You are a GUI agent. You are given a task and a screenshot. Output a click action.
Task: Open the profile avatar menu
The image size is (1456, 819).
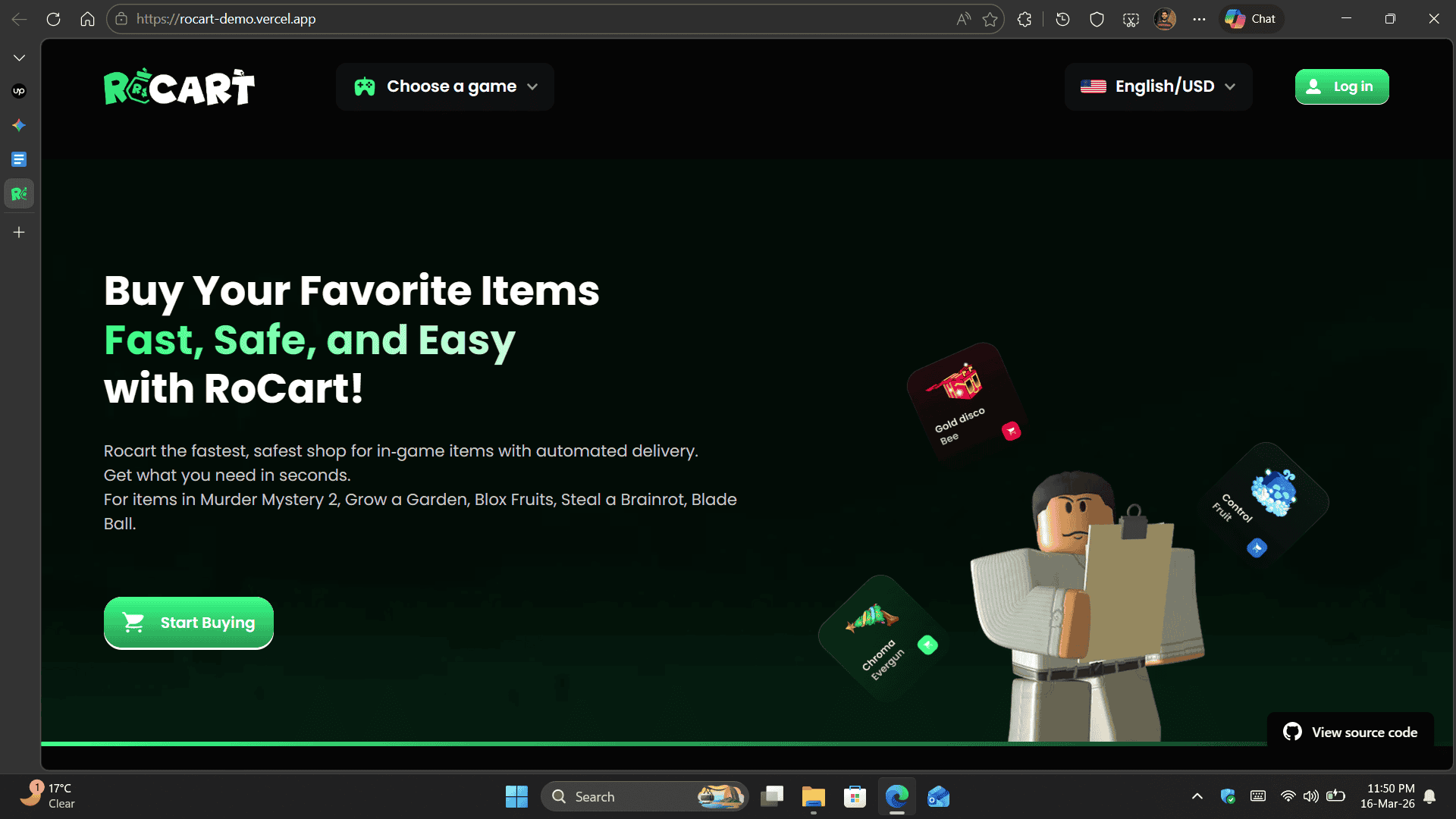[x=1165, y=19]
